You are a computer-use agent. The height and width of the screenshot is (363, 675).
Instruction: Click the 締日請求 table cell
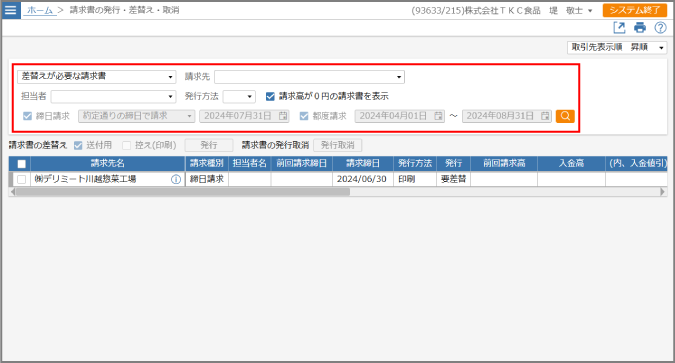(207, 179)
